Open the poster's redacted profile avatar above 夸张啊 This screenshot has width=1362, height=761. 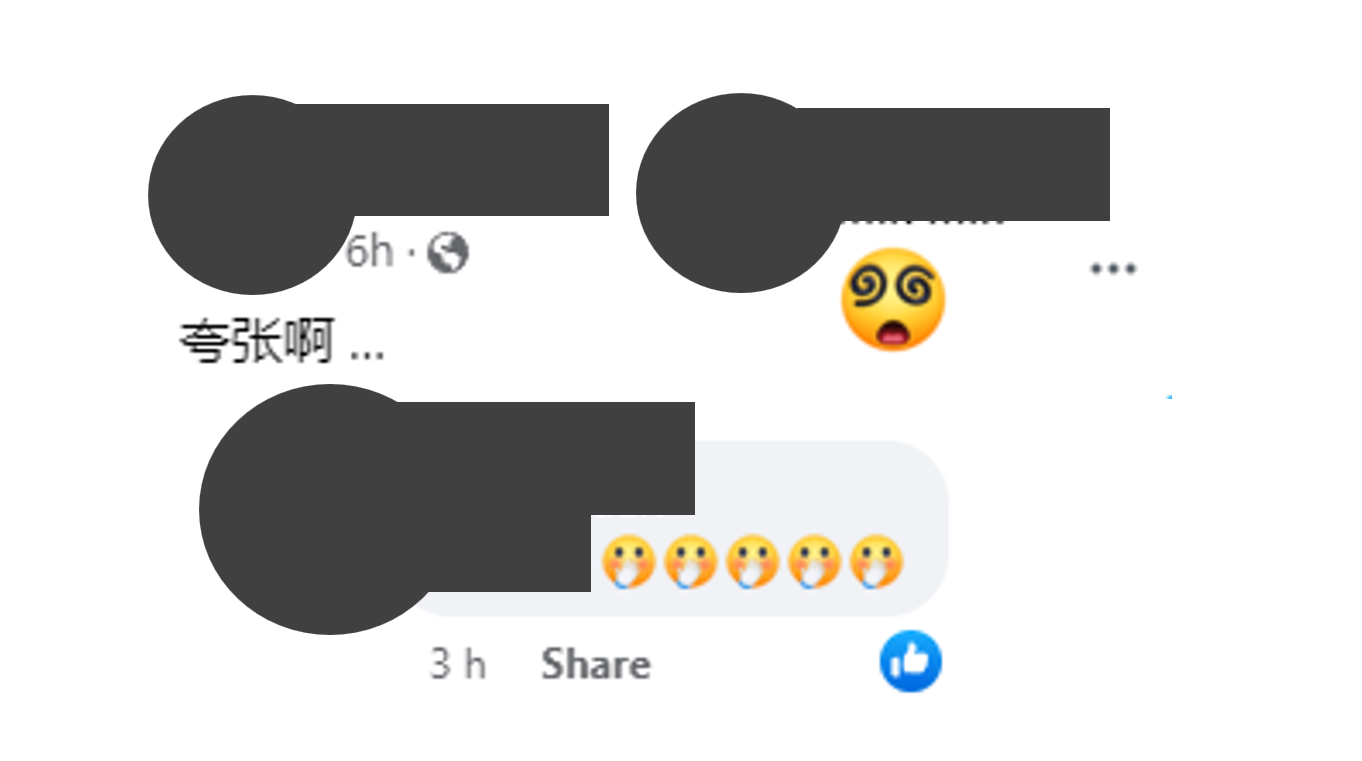[x=252, y=195]
